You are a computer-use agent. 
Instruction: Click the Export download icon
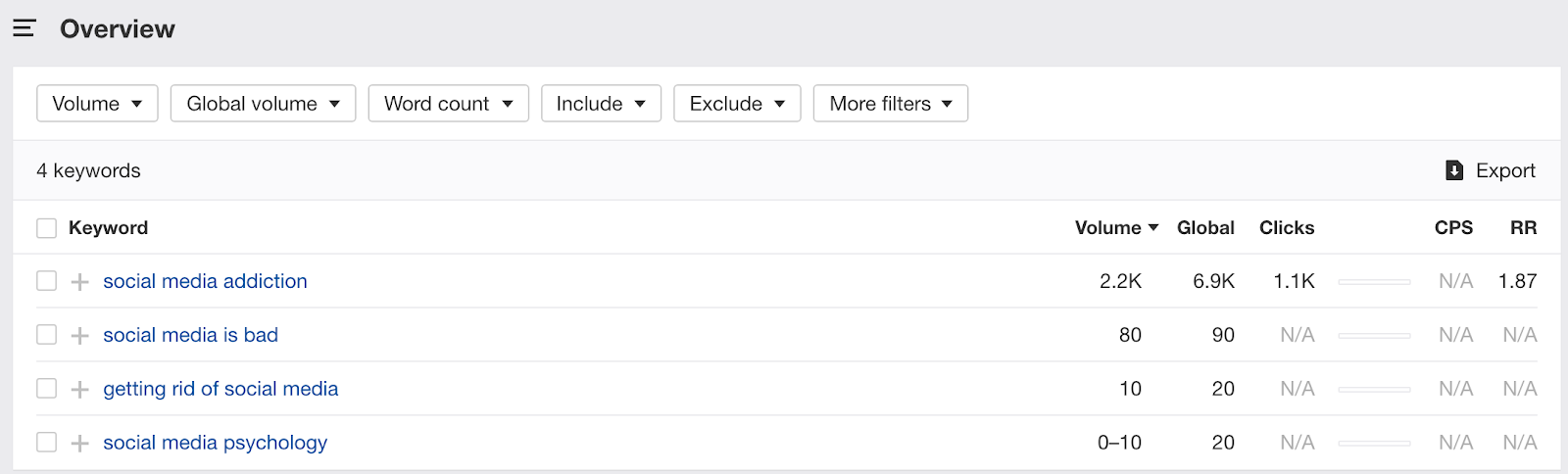(1454, 170)
